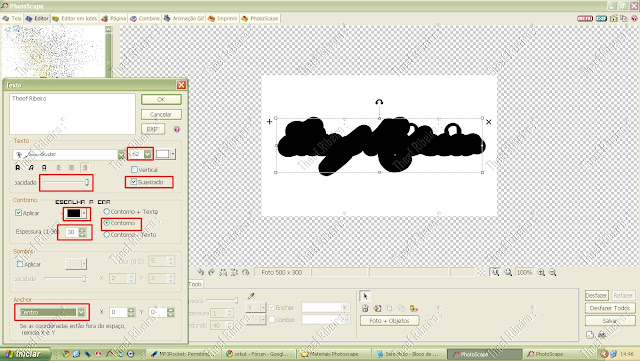Image resolution: width=640 pixels, height=361 pixels.
Task: Click the bold text style icon
Action: 18,167
